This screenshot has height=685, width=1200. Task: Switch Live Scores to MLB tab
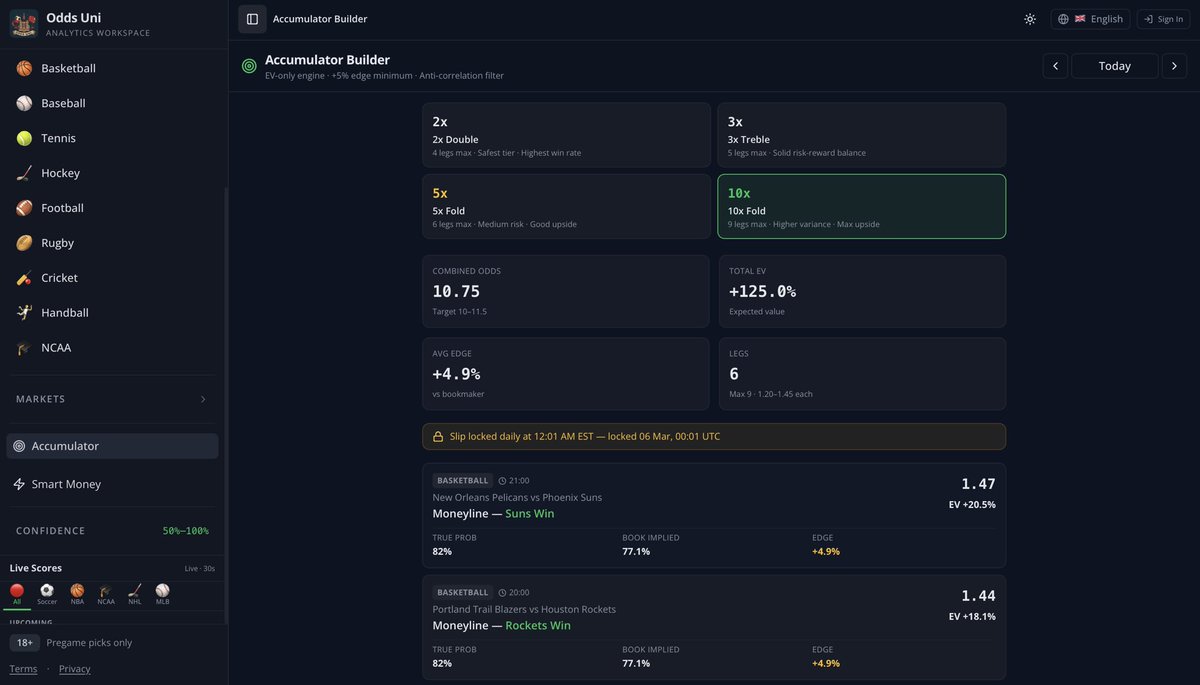tap(163, 594)
